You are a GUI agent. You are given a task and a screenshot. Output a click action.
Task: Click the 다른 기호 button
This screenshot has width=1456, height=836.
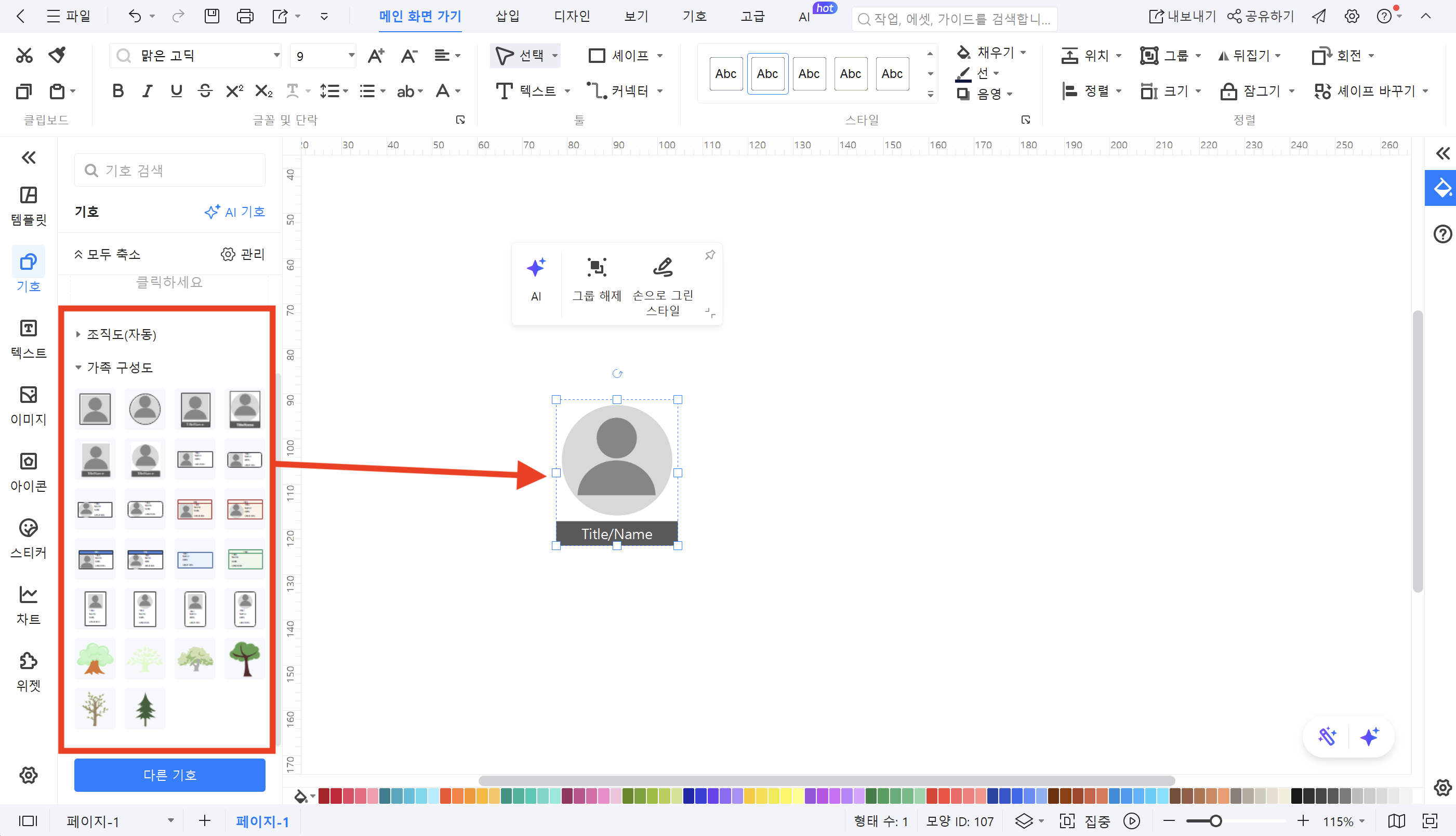pos(169,775)
